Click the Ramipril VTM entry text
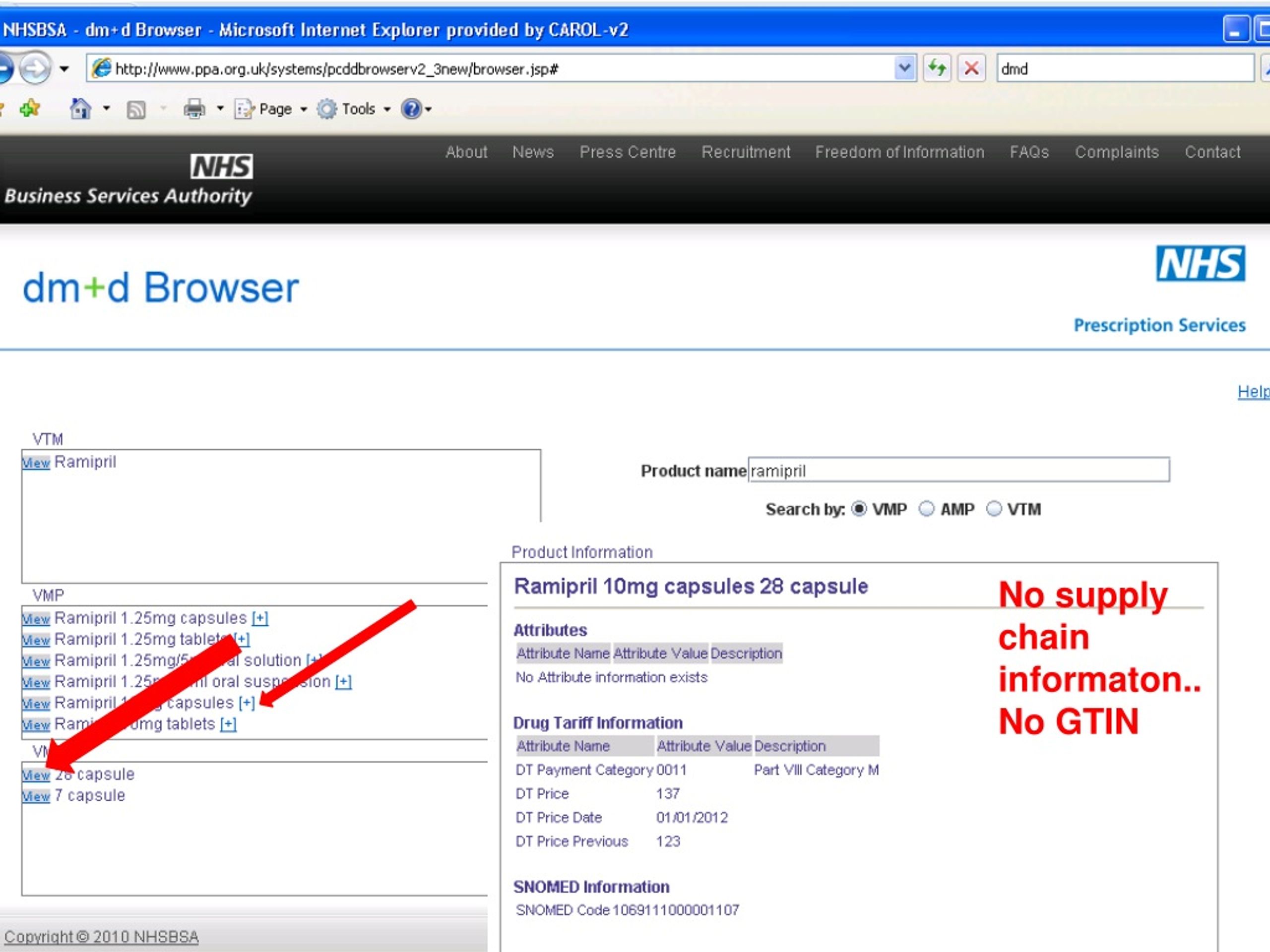Screen dimensions: 1270x952 [85, 462]
